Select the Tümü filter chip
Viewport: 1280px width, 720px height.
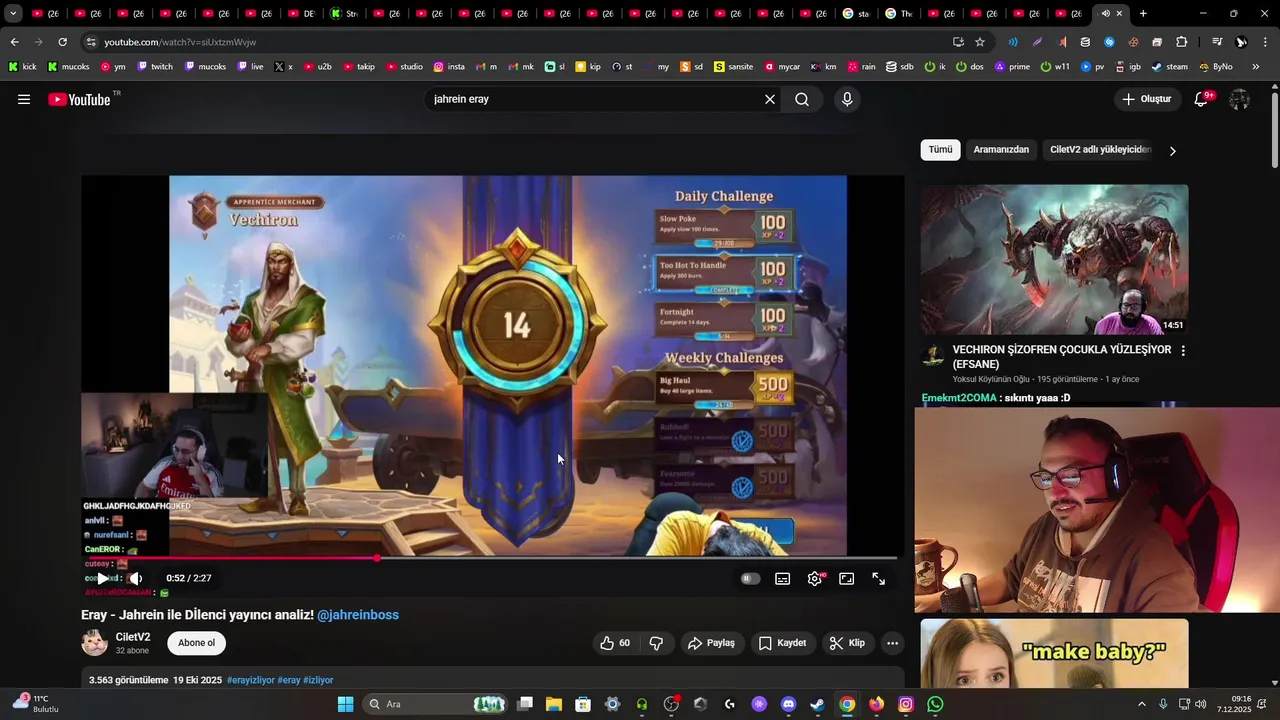click(940, 150)
